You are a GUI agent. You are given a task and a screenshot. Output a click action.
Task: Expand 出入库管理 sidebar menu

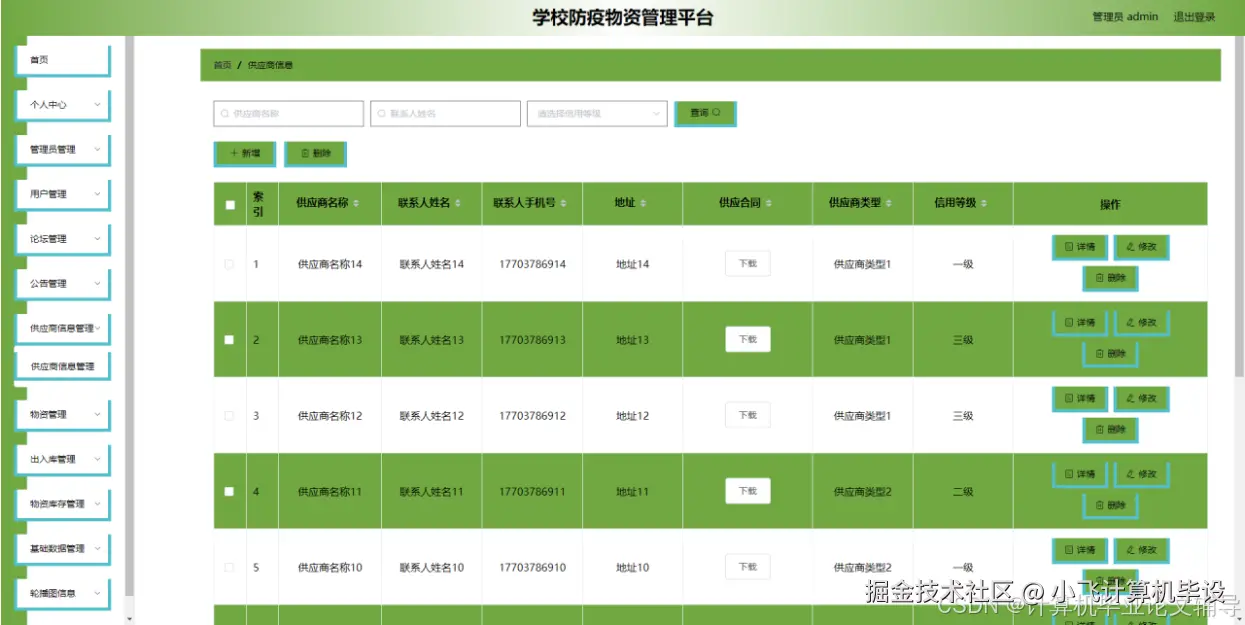pos(62,459)
